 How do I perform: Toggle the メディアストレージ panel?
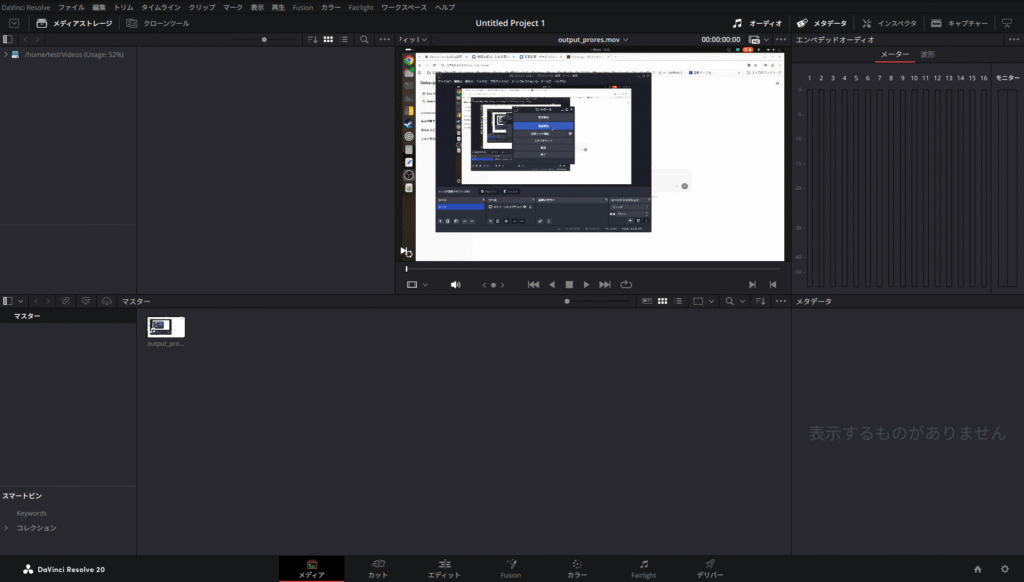click(74, 23)
